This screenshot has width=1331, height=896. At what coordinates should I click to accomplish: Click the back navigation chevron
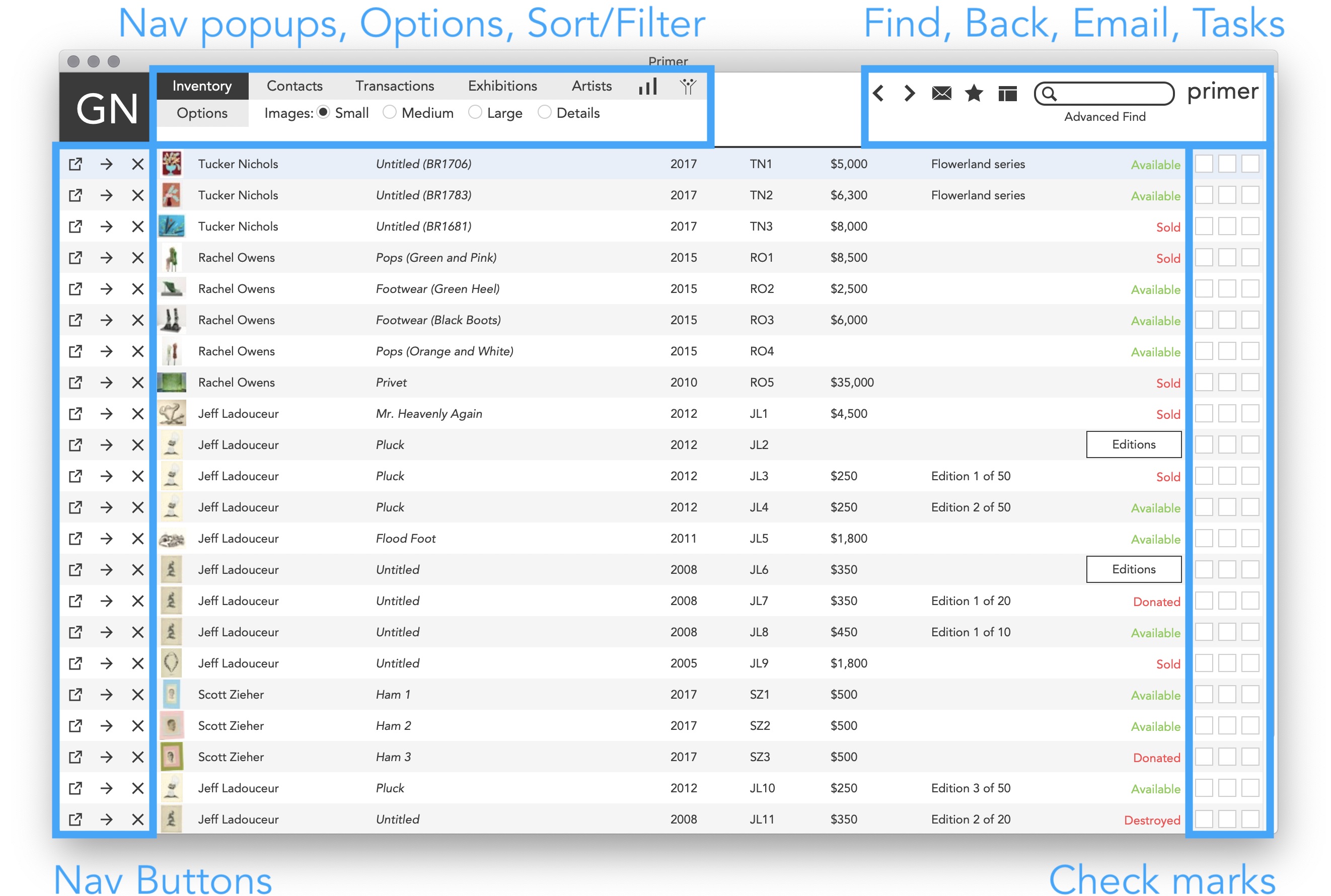[878, 93]
